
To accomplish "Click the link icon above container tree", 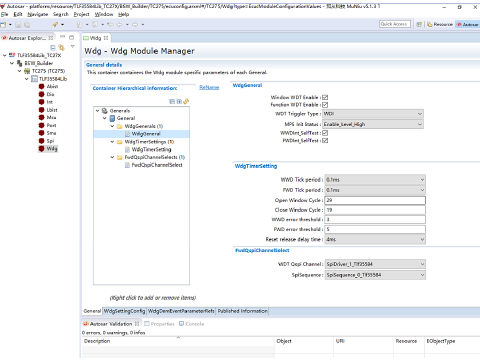I will point(186,101).
